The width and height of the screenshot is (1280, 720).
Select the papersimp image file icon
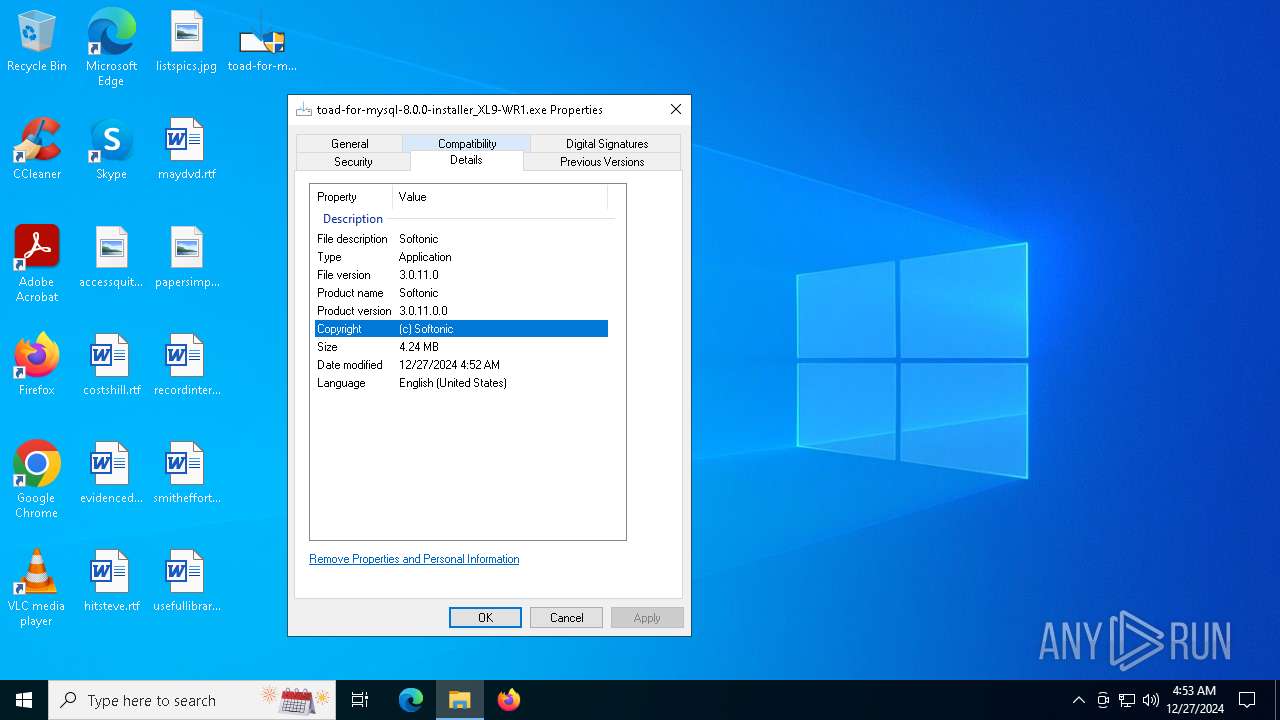pyautogui.click(x=186, y=257)
